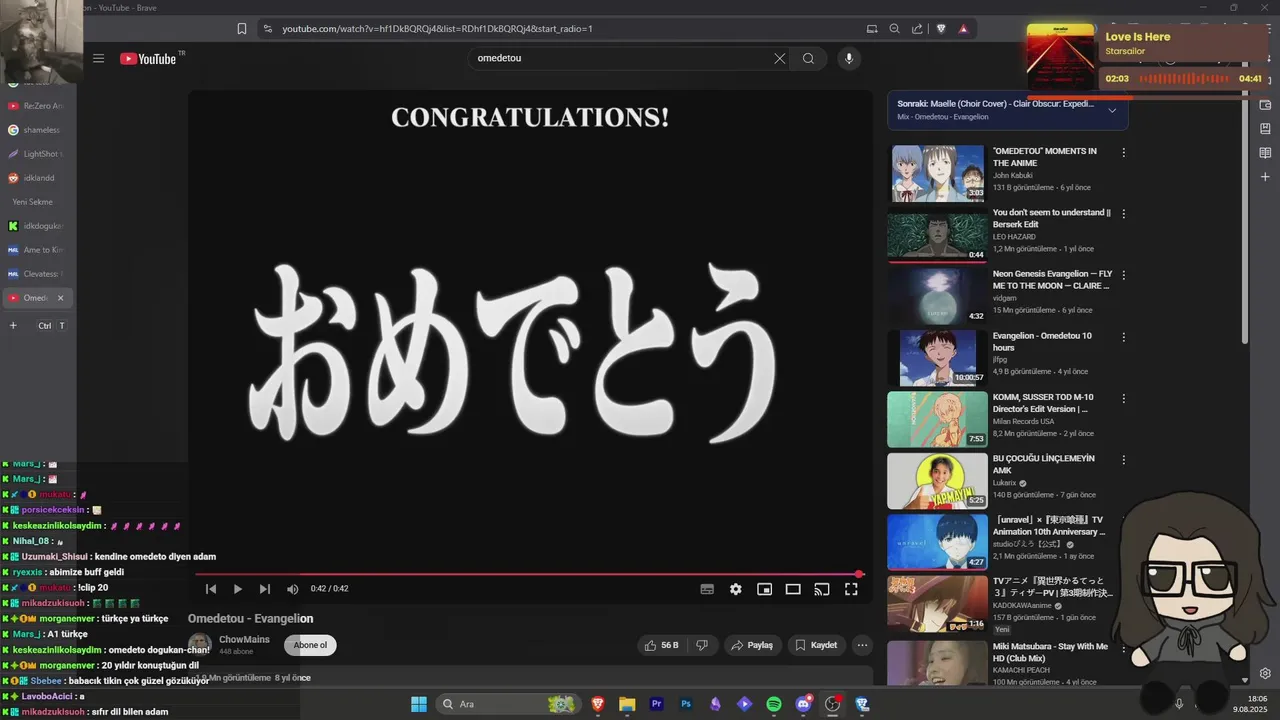
Task: Switch to miniplayer mode
Action: pyautogui.click(x=764, y=589)
